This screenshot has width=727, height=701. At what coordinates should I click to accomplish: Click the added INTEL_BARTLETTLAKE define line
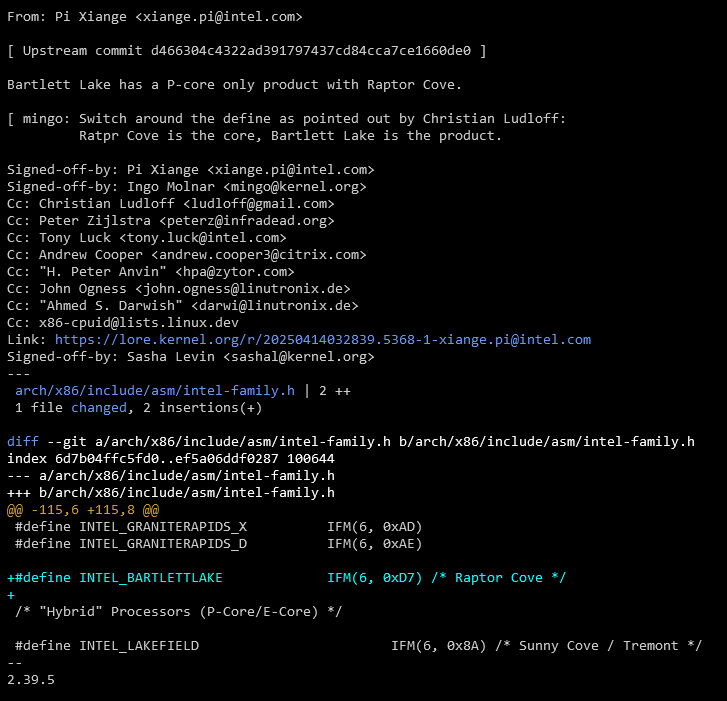287,578
